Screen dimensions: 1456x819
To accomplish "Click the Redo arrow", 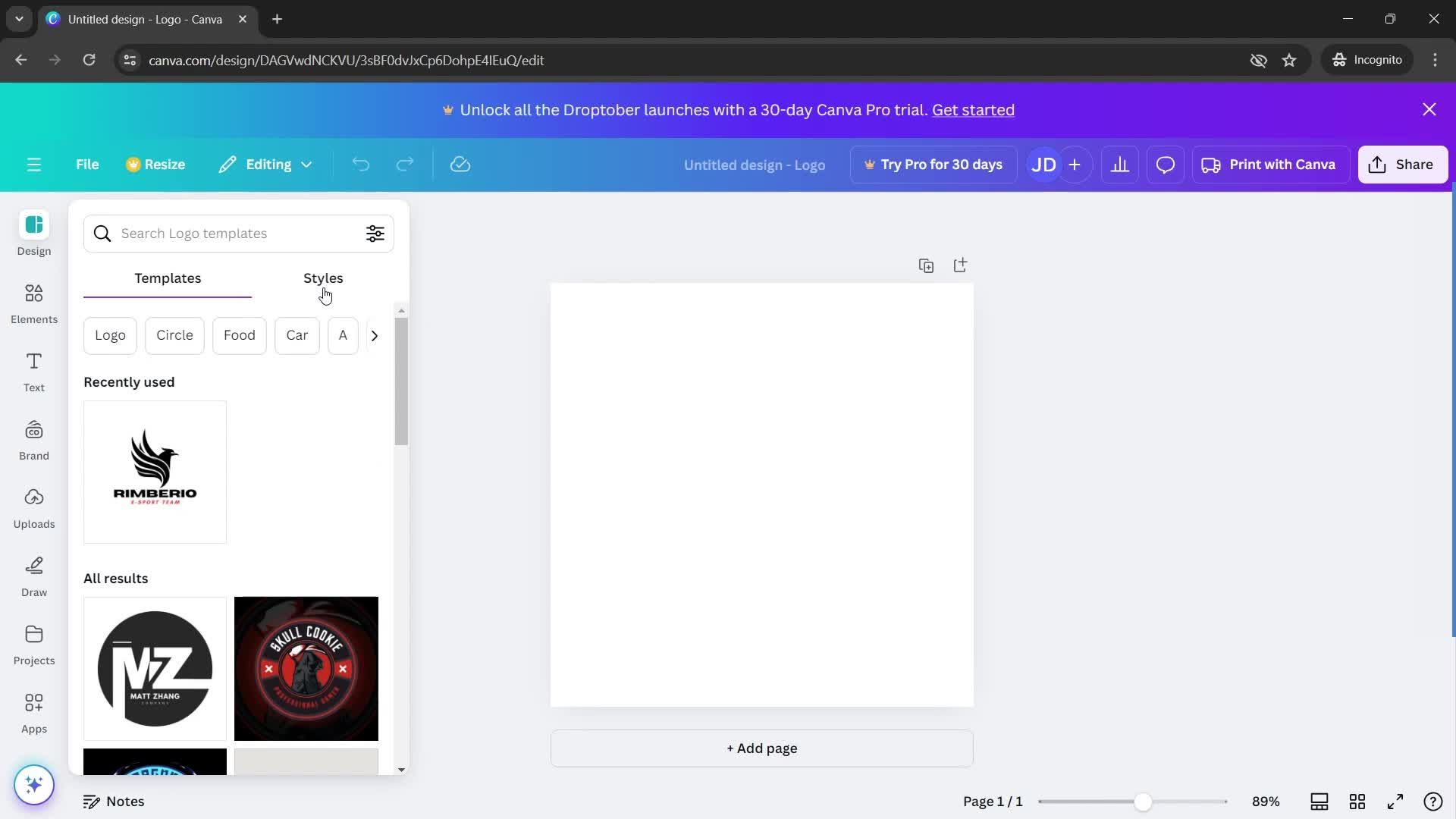I will coord(405,165).
